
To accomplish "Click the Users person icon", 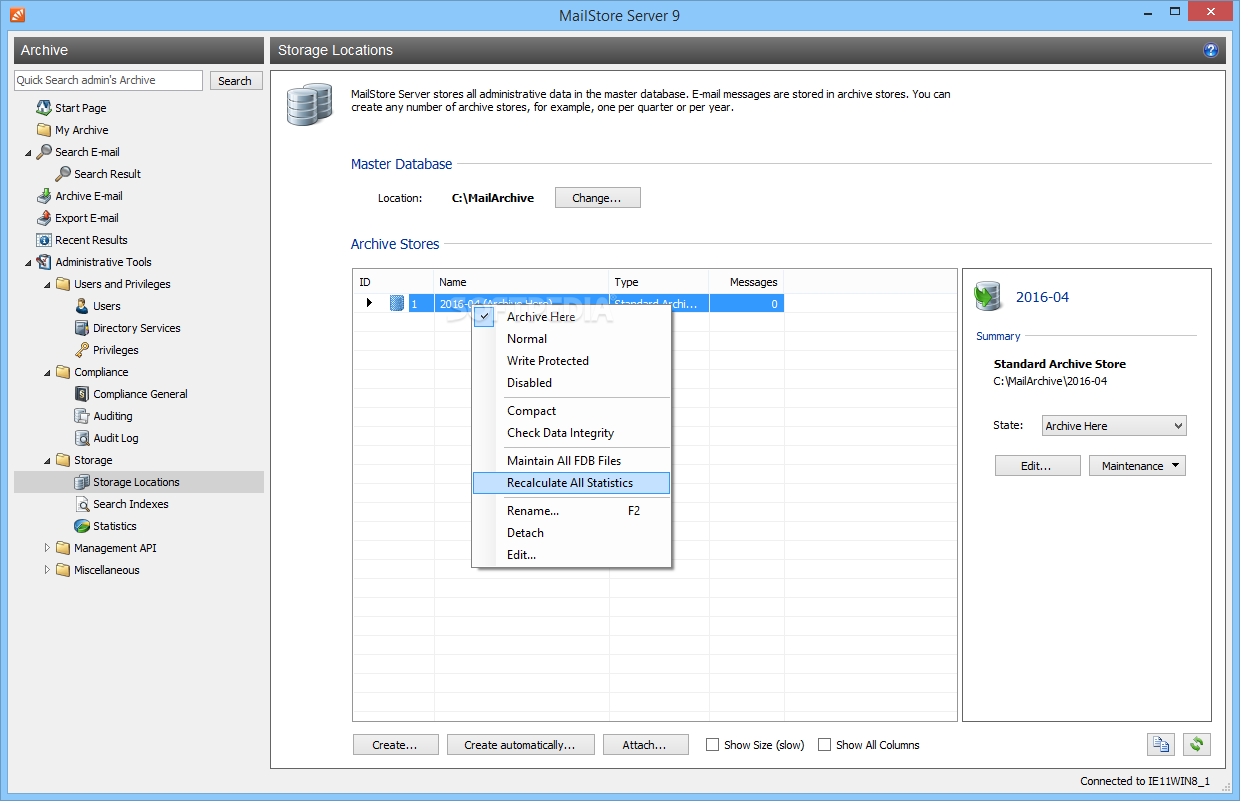I will [82, 306].
